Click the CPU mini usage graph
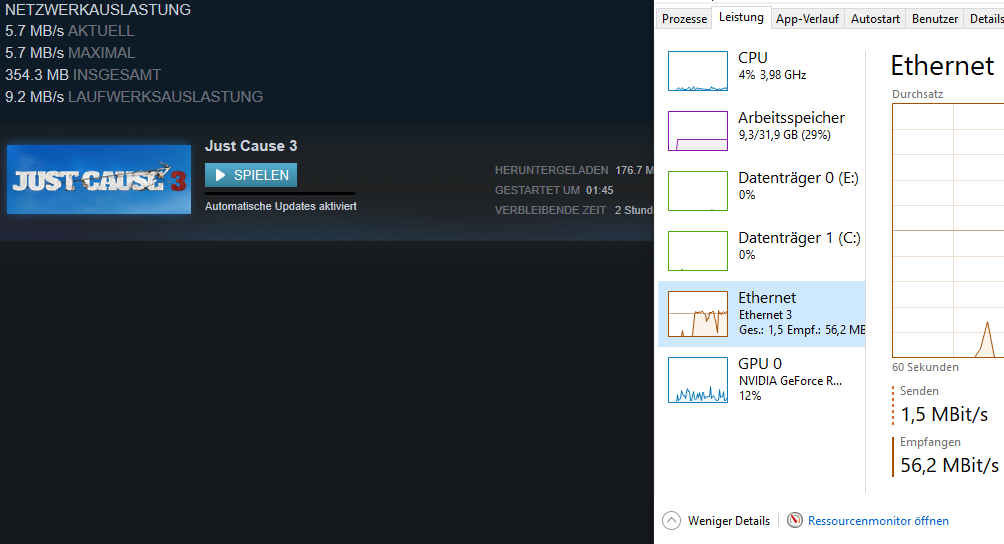 (x=698, y=71)
